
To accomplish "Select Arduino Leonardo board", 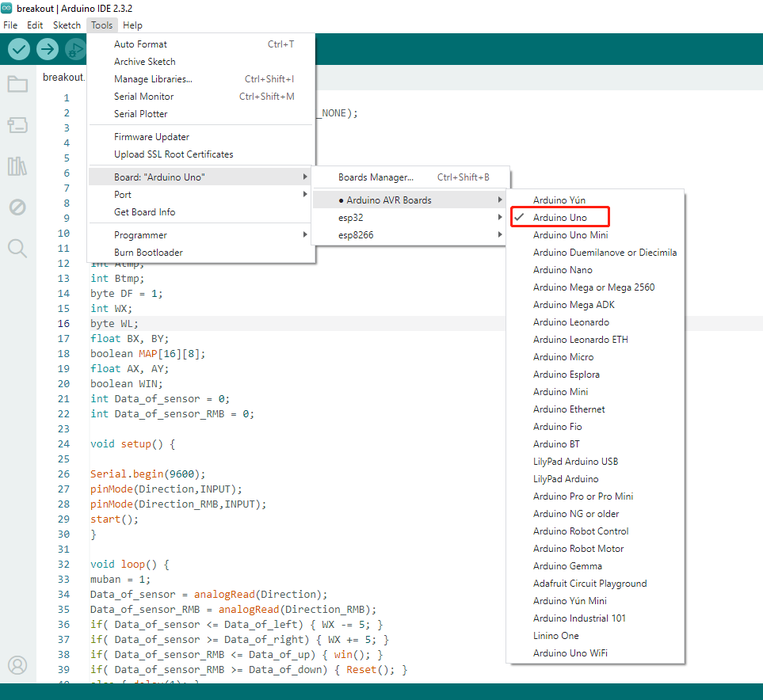I will (595, 323).
